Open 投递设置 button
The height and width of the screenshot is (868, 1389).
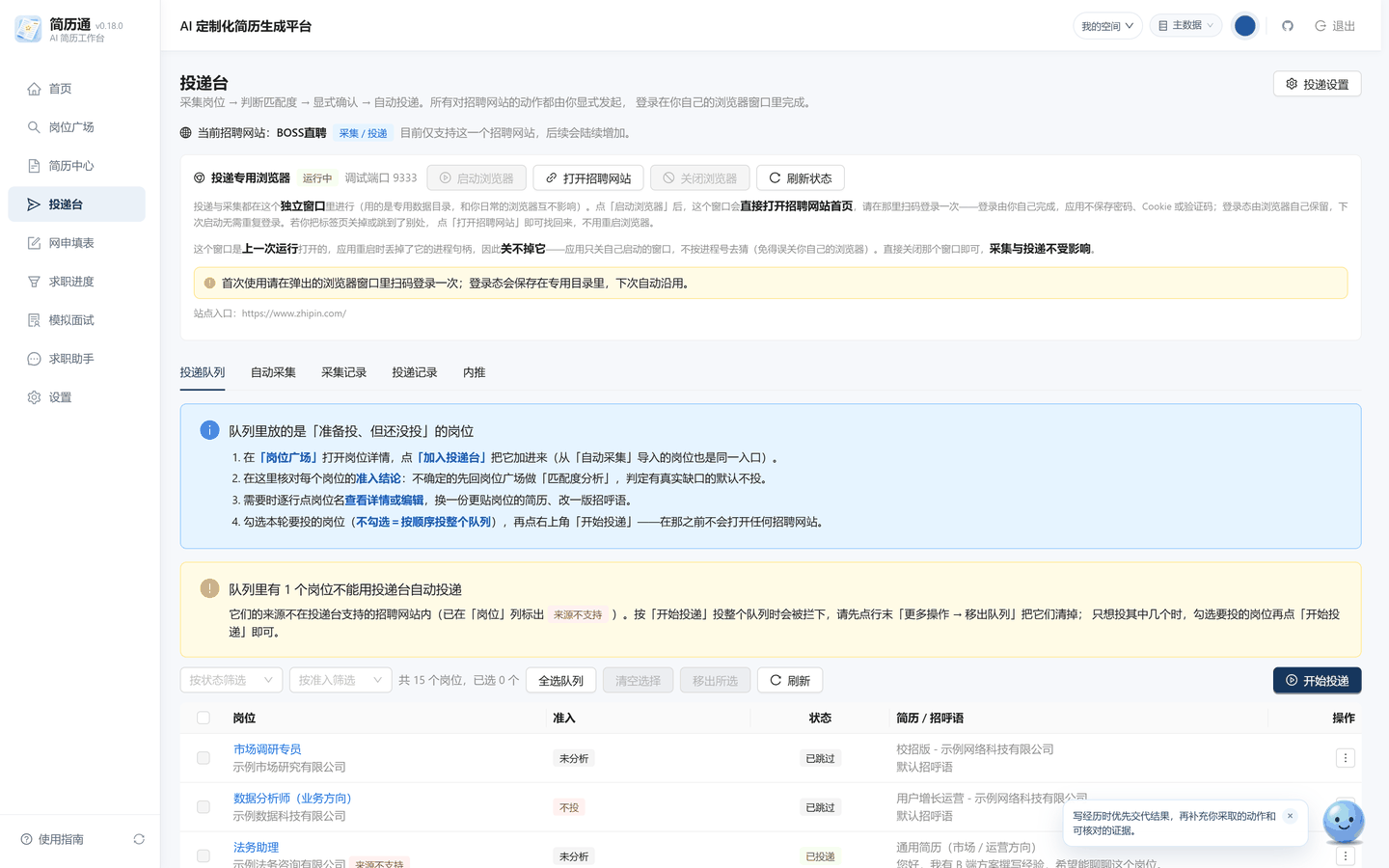pyautogui.click(x=1317, y=84)
